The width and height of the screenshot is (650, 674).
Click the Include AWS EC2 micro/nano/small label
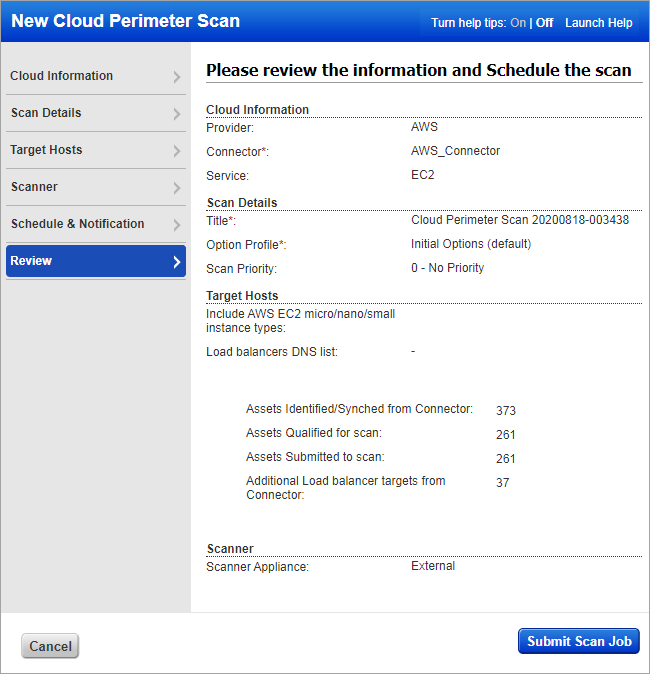tap(300, 321)
